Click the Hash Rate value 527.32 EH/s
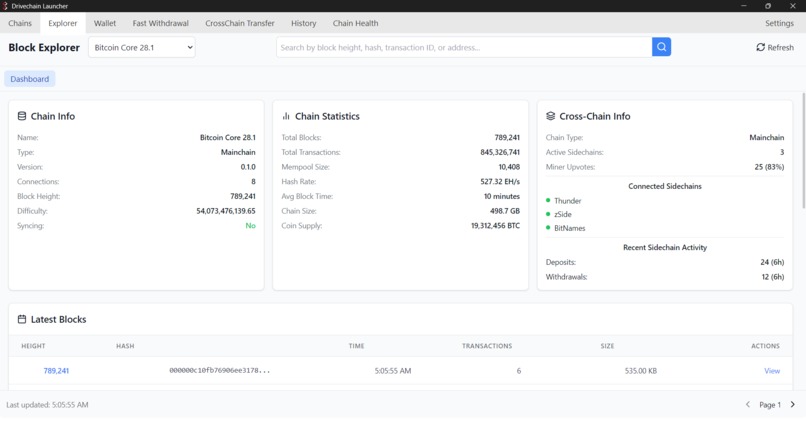Viewport: 806px width, 428px height. pyautogui.click(x=500, y=181)
